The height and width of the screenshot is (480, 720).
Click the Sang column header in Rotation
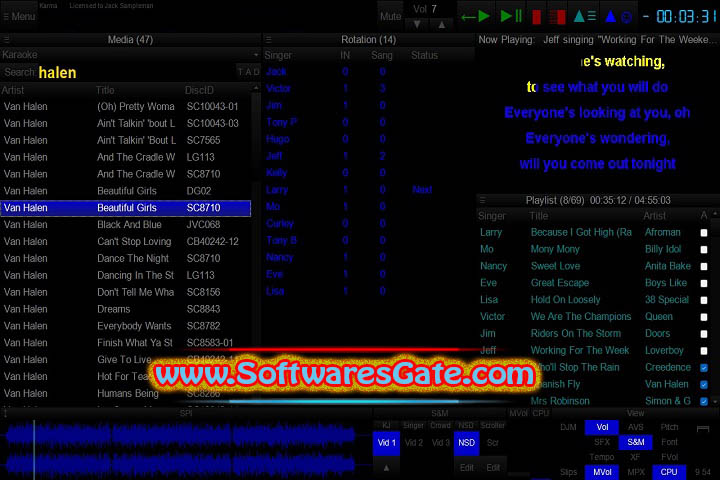click(x=382, y=56)
